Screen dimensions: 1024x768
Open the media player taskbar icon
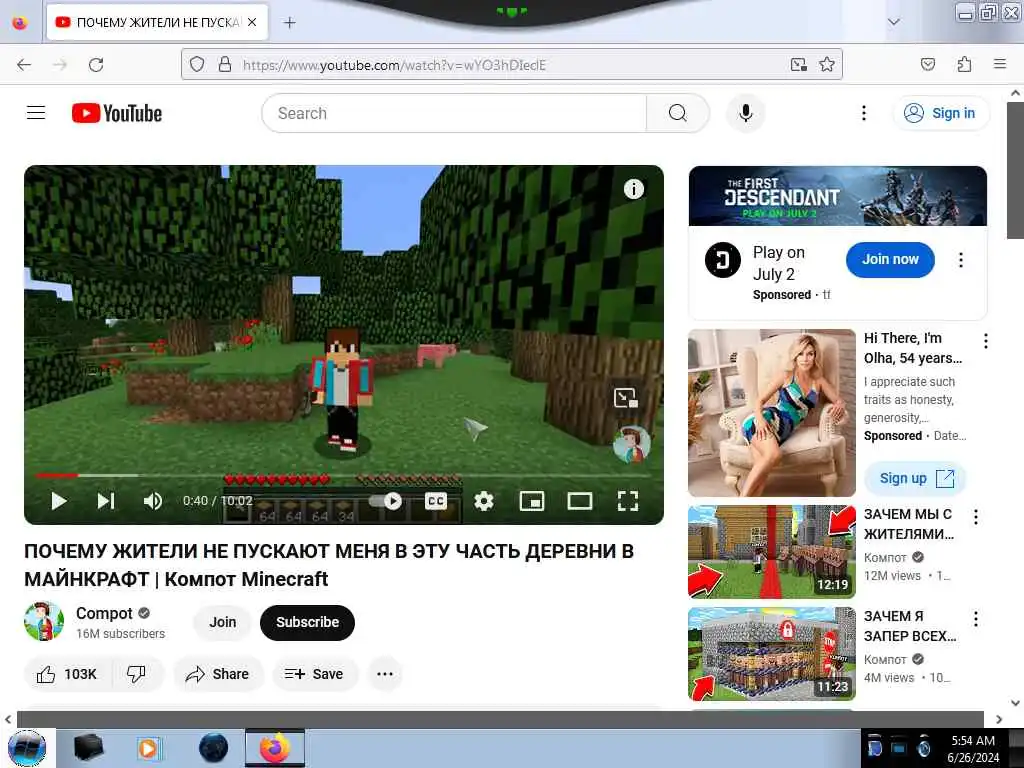tap(148, 748)
